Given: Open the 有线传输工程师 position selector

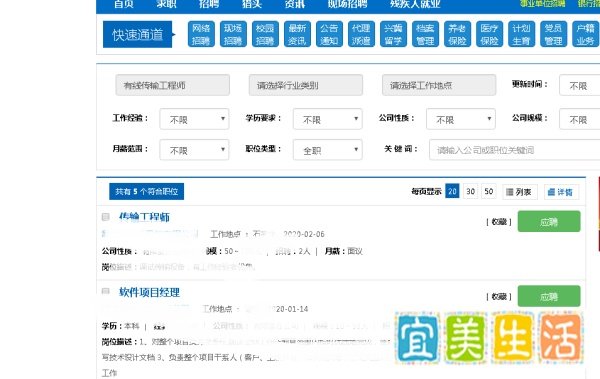Looking at the screenshot, I should tap(173, 85).
